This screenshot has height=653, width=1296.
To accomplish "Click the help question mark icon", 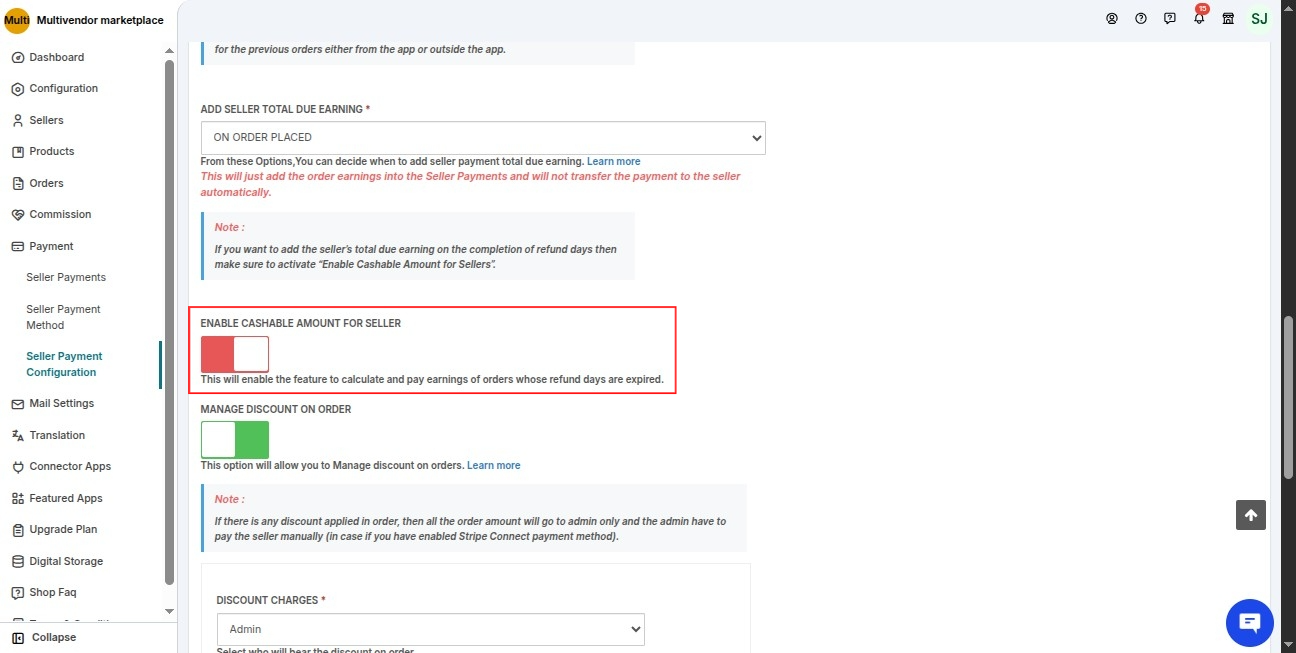I will pyautogui.click(x=1141, y=18).
